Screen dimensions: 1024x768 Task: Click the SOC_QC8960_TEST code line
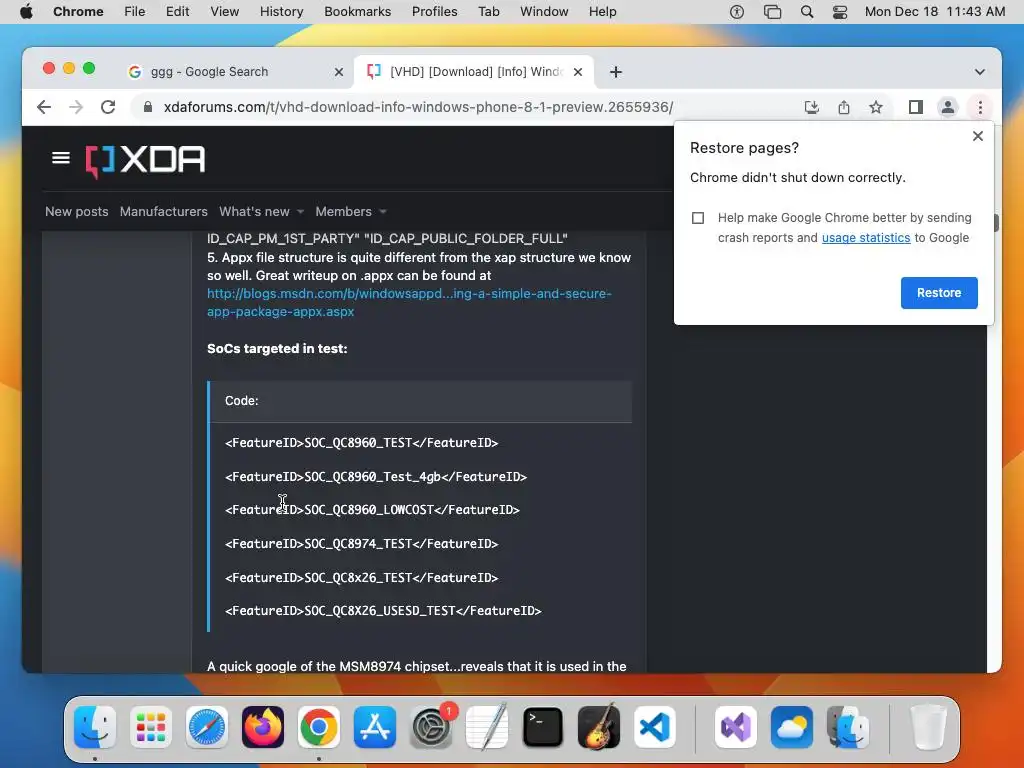point(361,443)
